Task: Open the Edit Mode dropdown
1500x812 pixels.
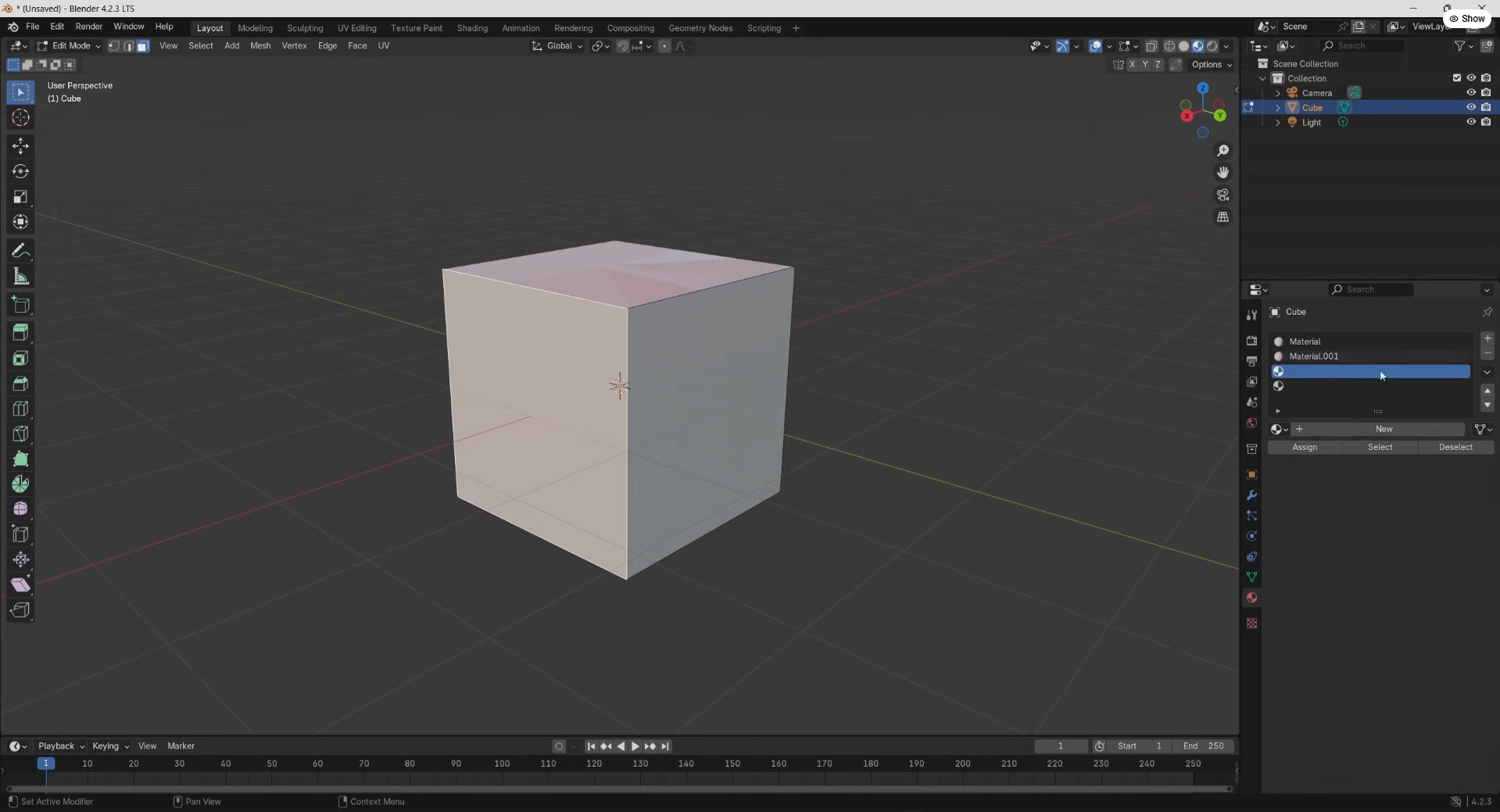Action: pos(69,46)
